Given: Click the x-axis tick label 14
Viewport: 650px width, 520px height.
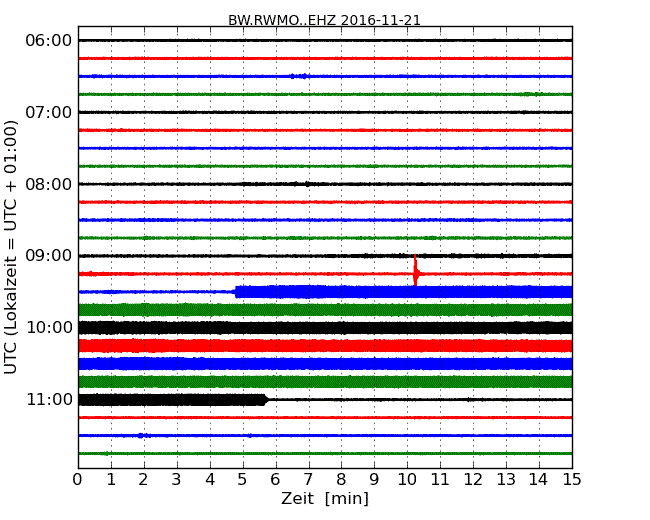Looking at the screenshot, I should [x=539, y=479].
